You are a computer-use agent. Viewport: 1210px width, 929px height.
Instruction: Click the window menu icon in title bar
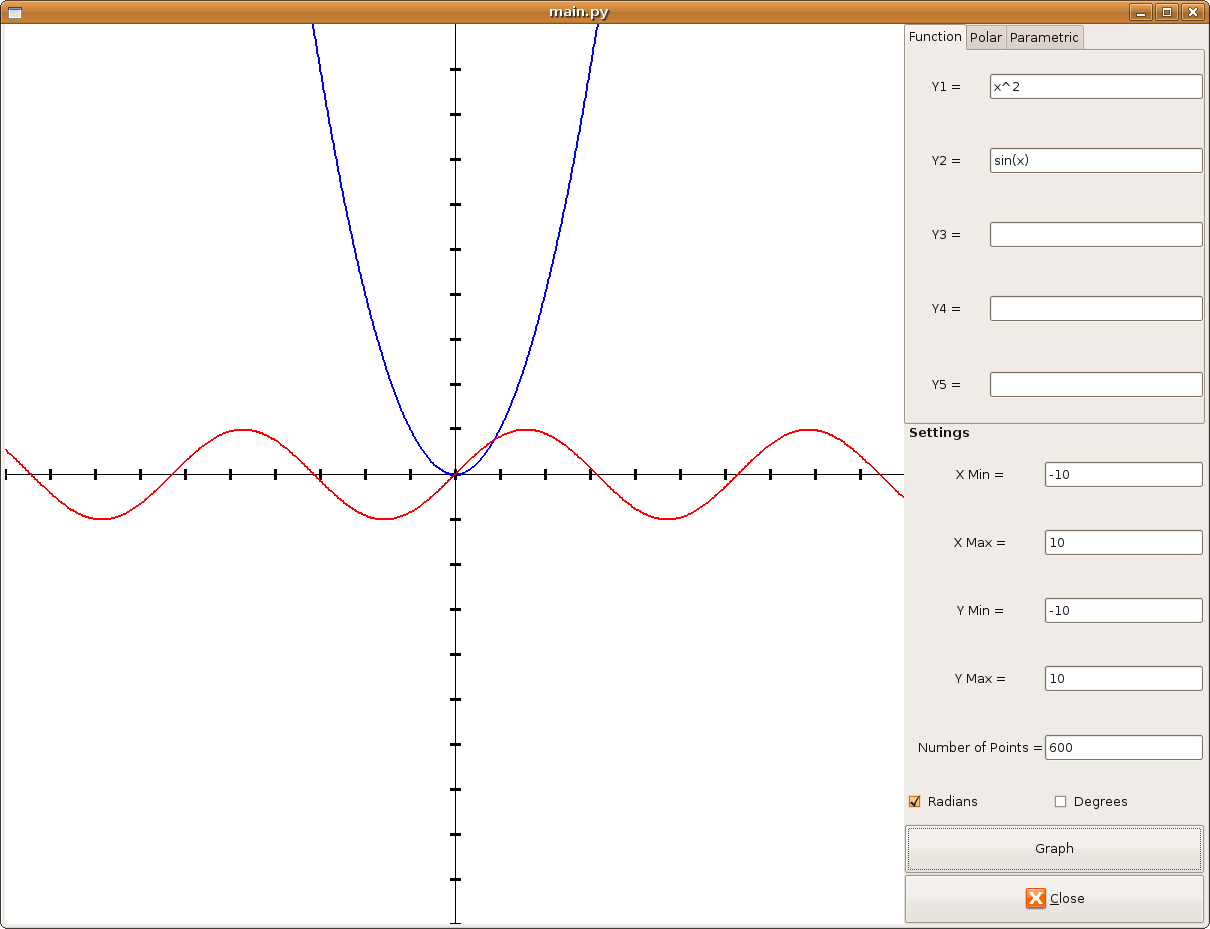pos(15,12)
